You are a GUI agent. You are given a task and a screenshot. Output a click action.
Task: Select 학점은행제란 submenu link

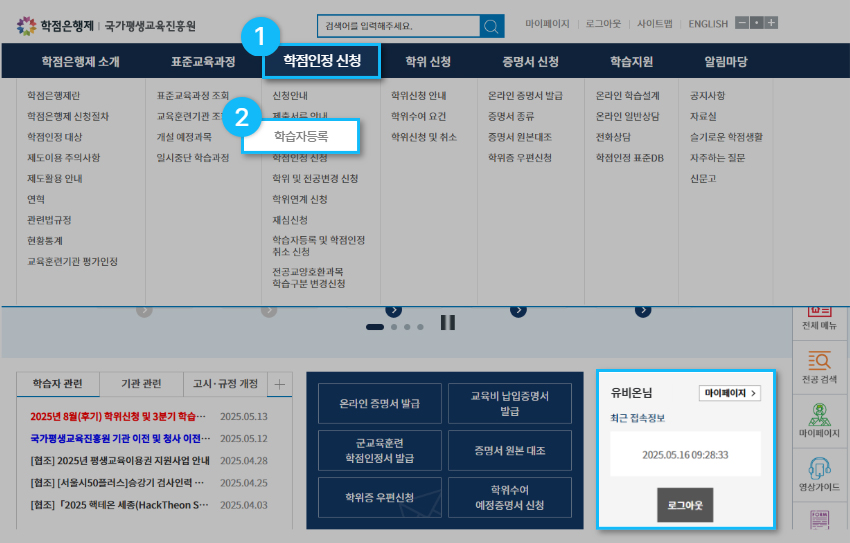click(x=54, y=95)
